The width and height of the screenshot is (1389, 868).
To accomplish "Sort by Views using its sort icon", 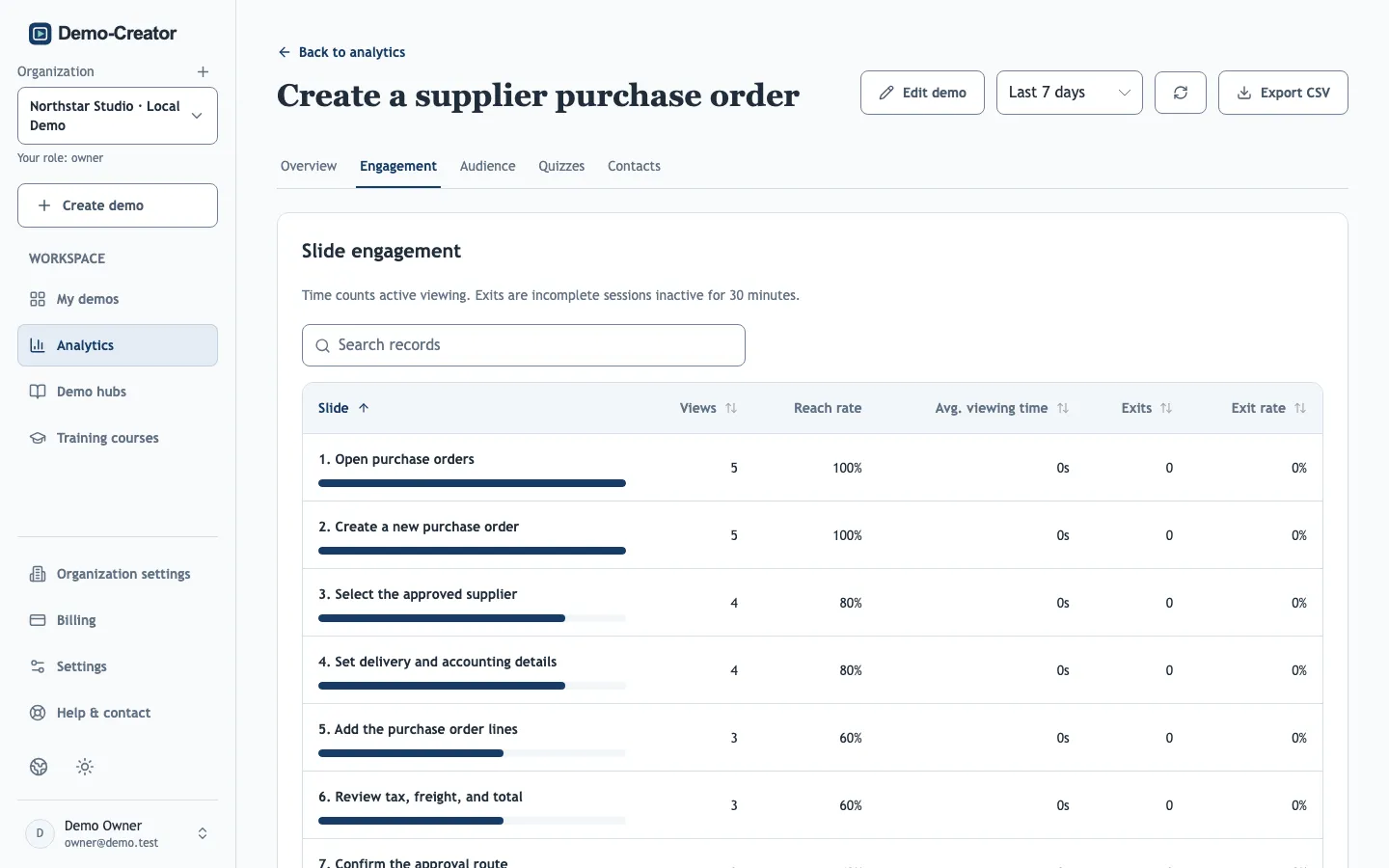I will coord(731,408).
